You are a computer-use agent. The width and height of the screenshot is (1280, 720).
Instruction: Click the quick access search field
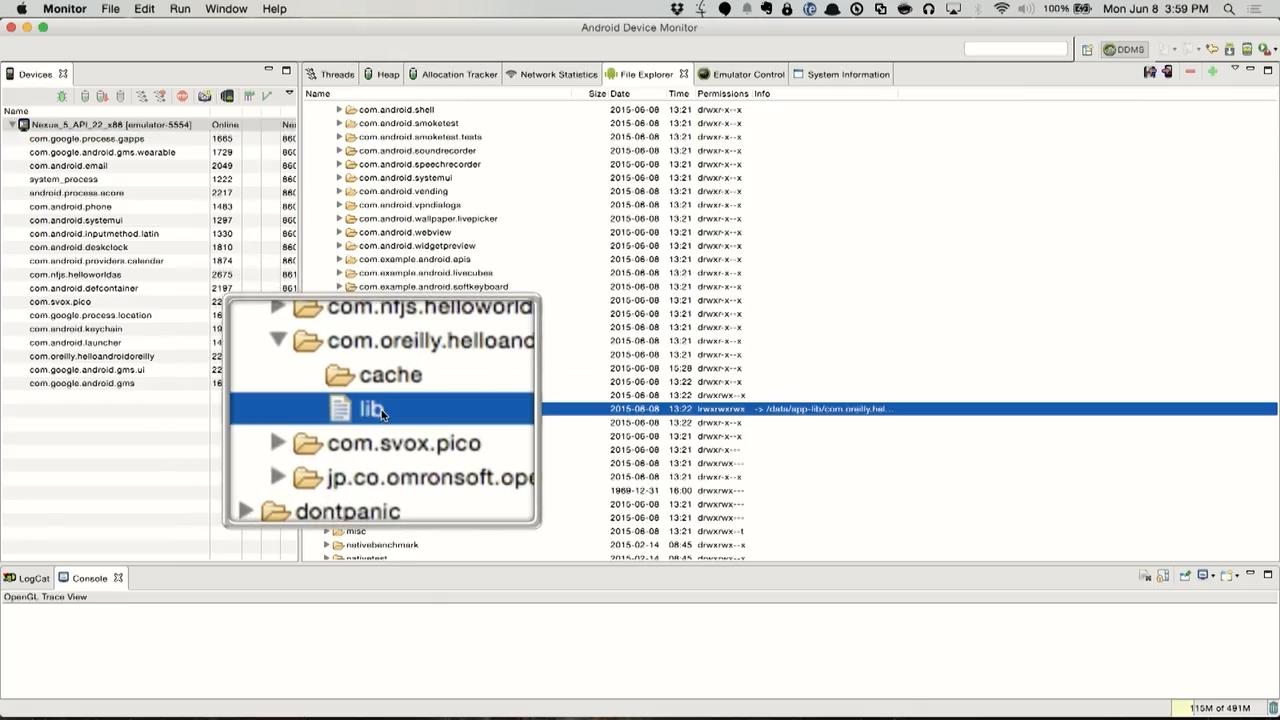pyautogui.click(x=1016, y=49)
